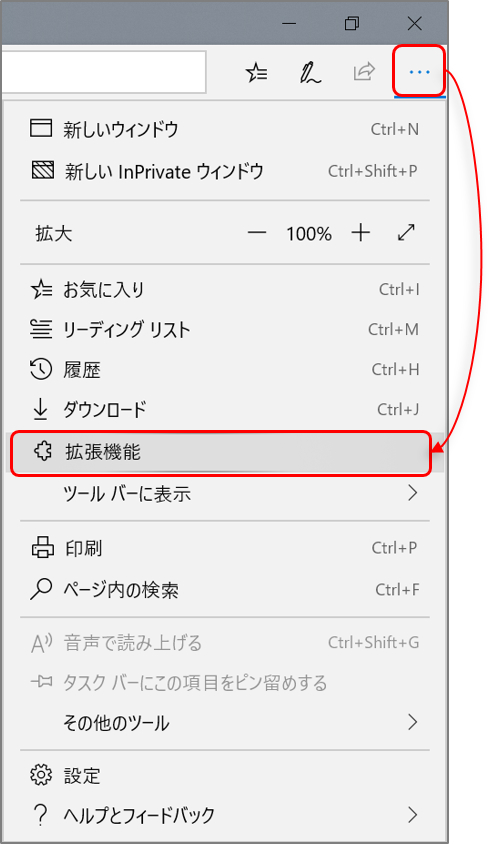Expand ヘルプとフィードバック submenu
The width and height of the screenshot is (493, 844).
(x=224, y=815)
